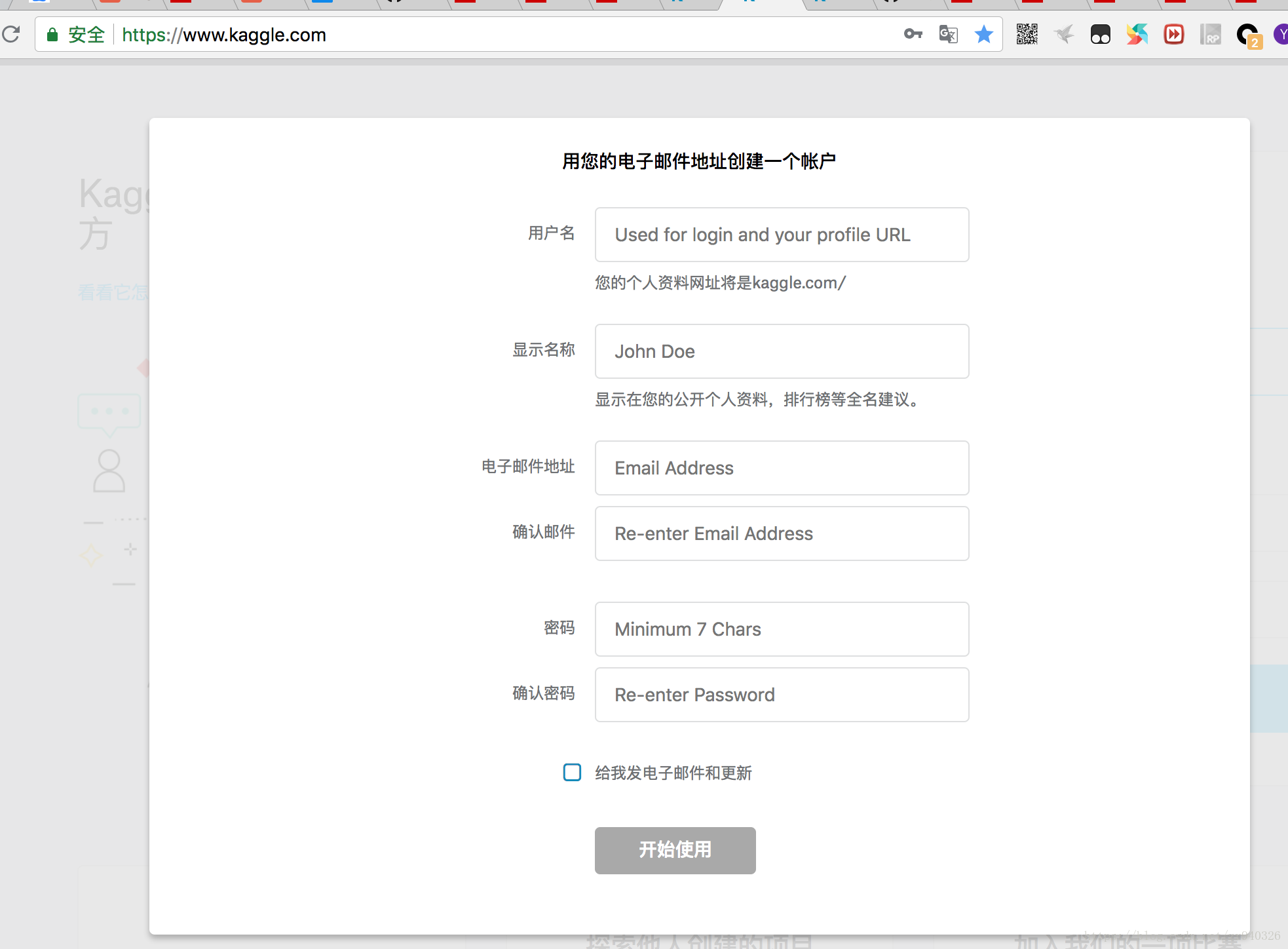1288x949 pixels.
Task: Click the John Doe display name field
Action: click(782, 351)
